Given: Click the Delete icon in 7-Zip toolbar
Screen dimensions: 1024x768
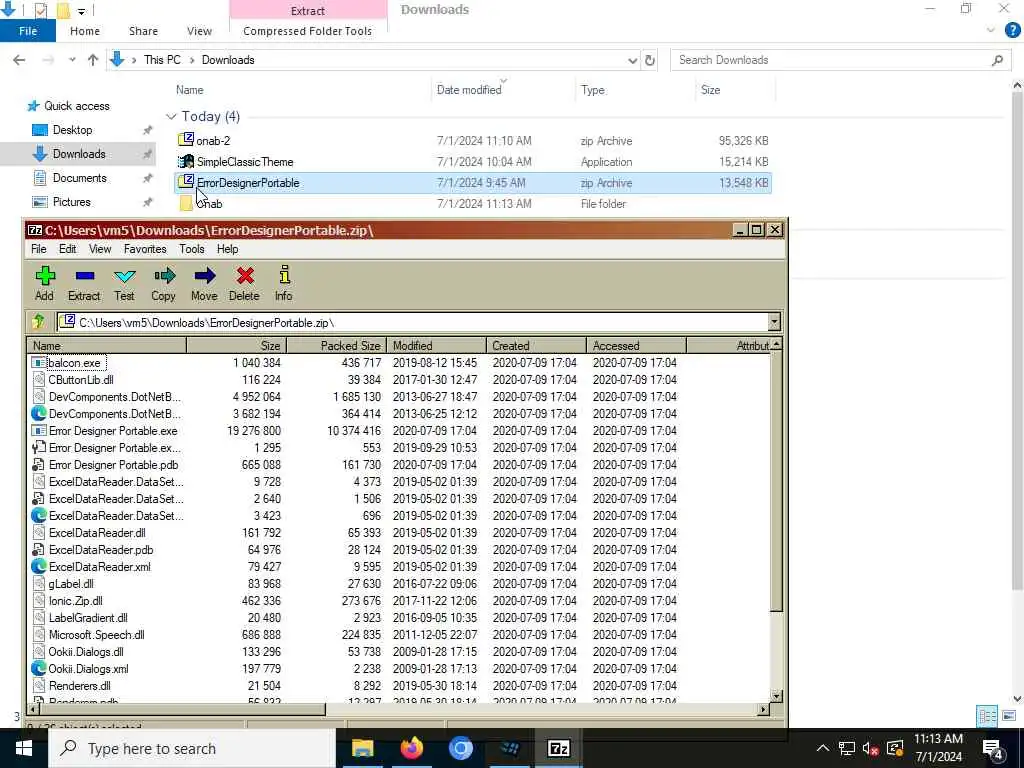Looking at the screenshot, I should pyautogui.click(x=245, y=276).
